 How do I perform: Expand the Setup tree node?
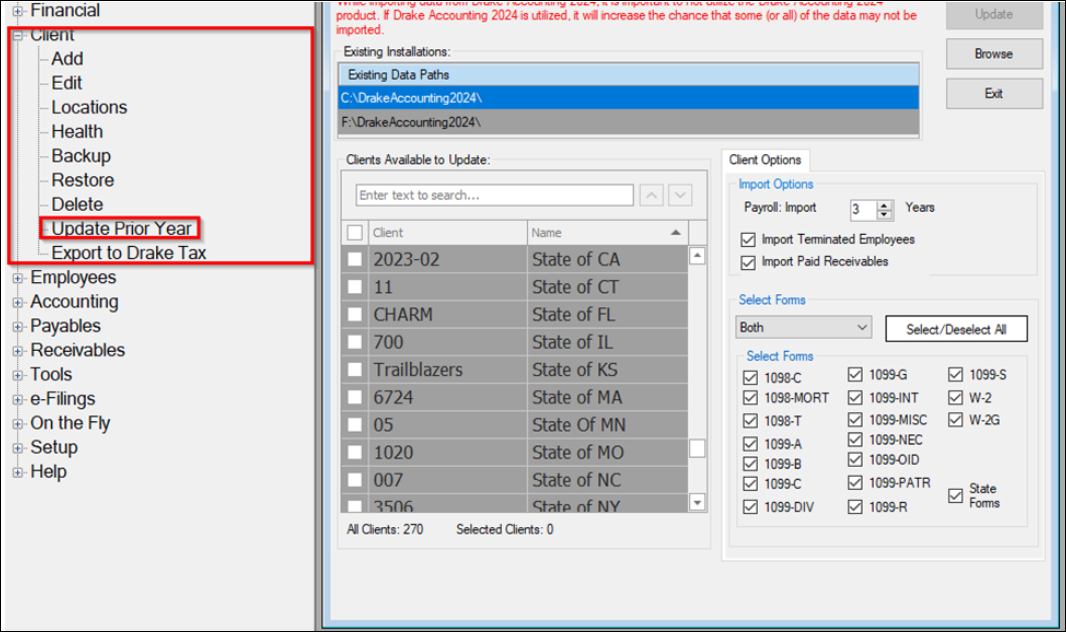pyautogui.click(x=18, y=449)
